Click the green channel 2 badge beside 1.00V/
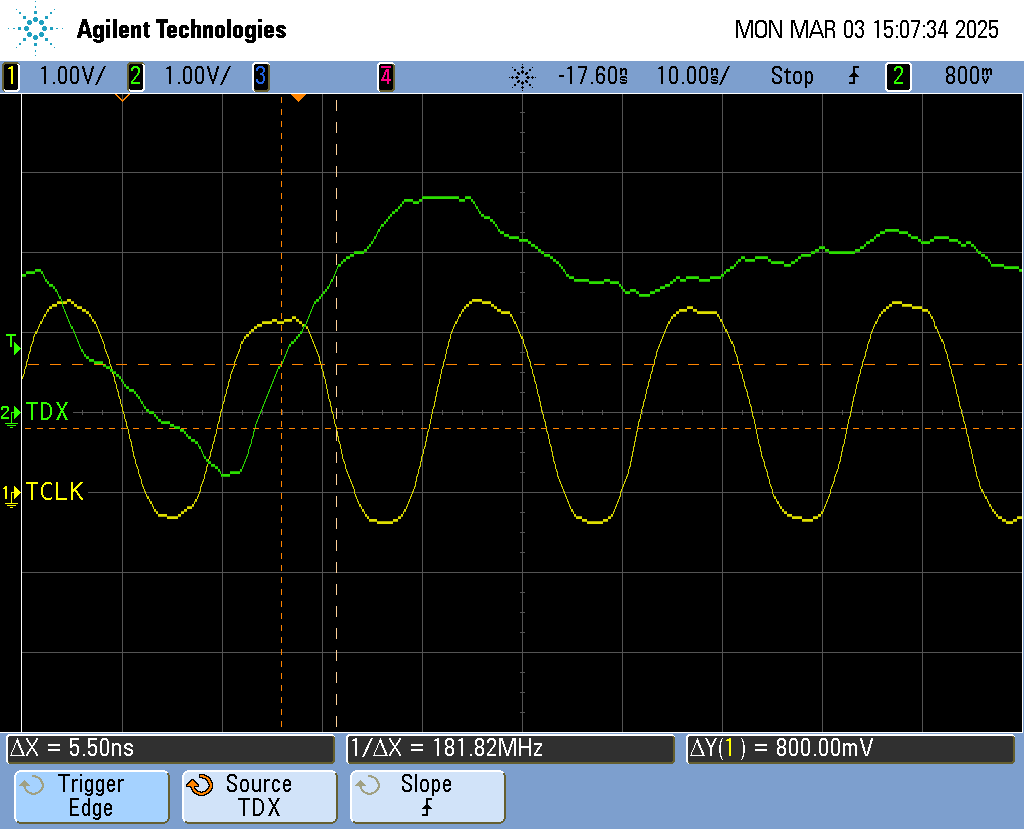 point(135,76)
